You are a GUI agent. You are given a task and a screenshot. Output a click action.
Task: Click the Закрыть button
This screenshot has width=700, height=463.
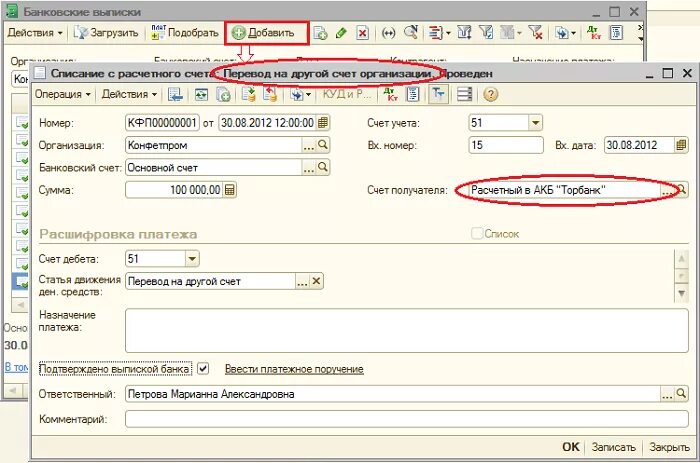tap(669, 447)
